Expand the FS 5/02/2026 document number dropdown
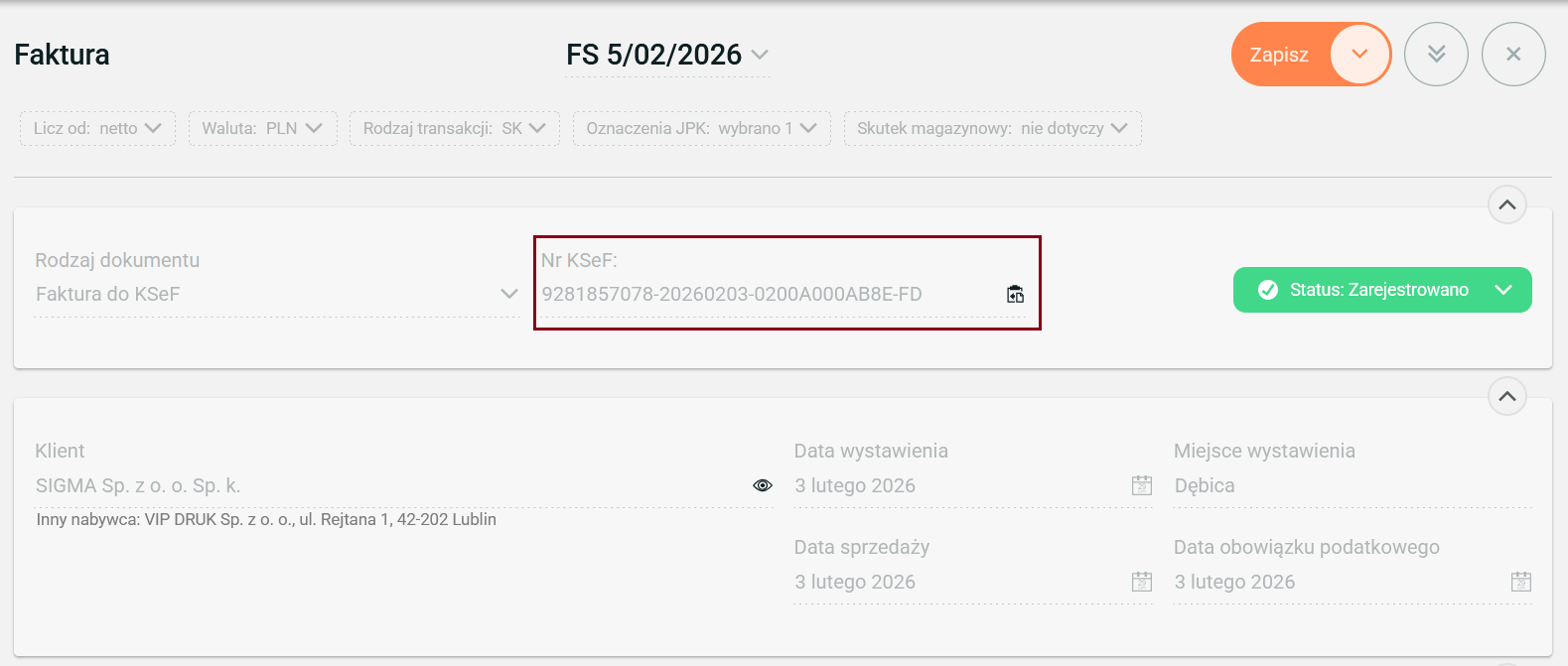This screenshot has height=666, width=1568. pos(760,55)
